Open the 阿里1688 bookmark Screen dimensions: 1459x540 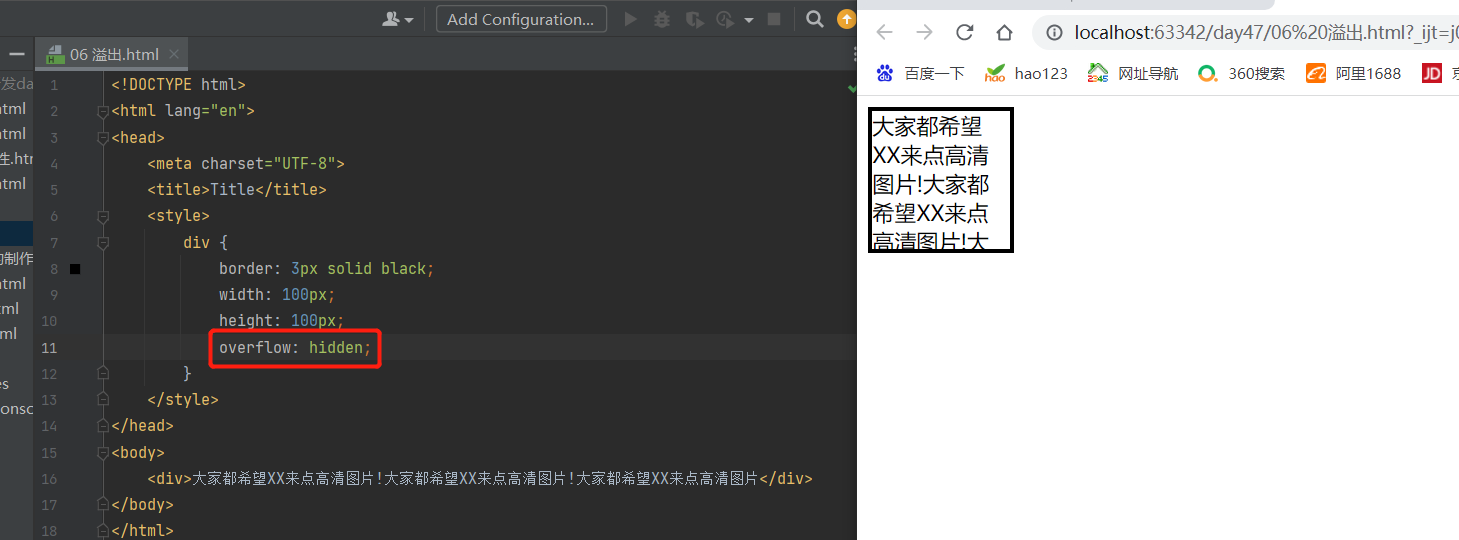click(1354, 73)
